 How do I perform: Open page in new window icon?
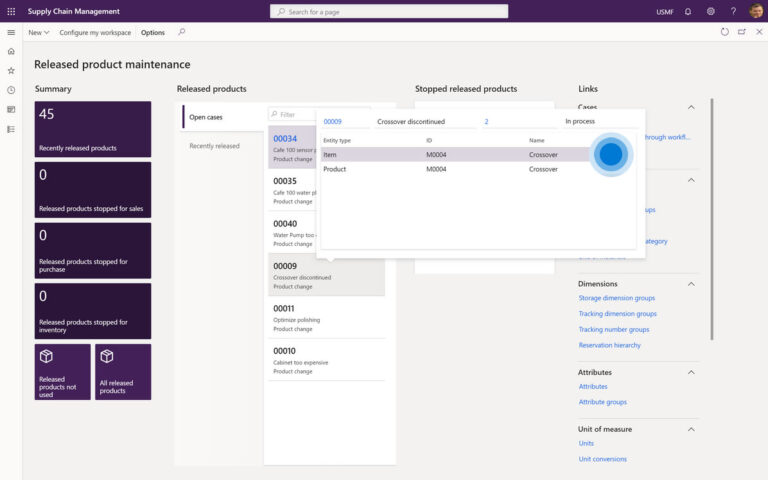[742, 32]
